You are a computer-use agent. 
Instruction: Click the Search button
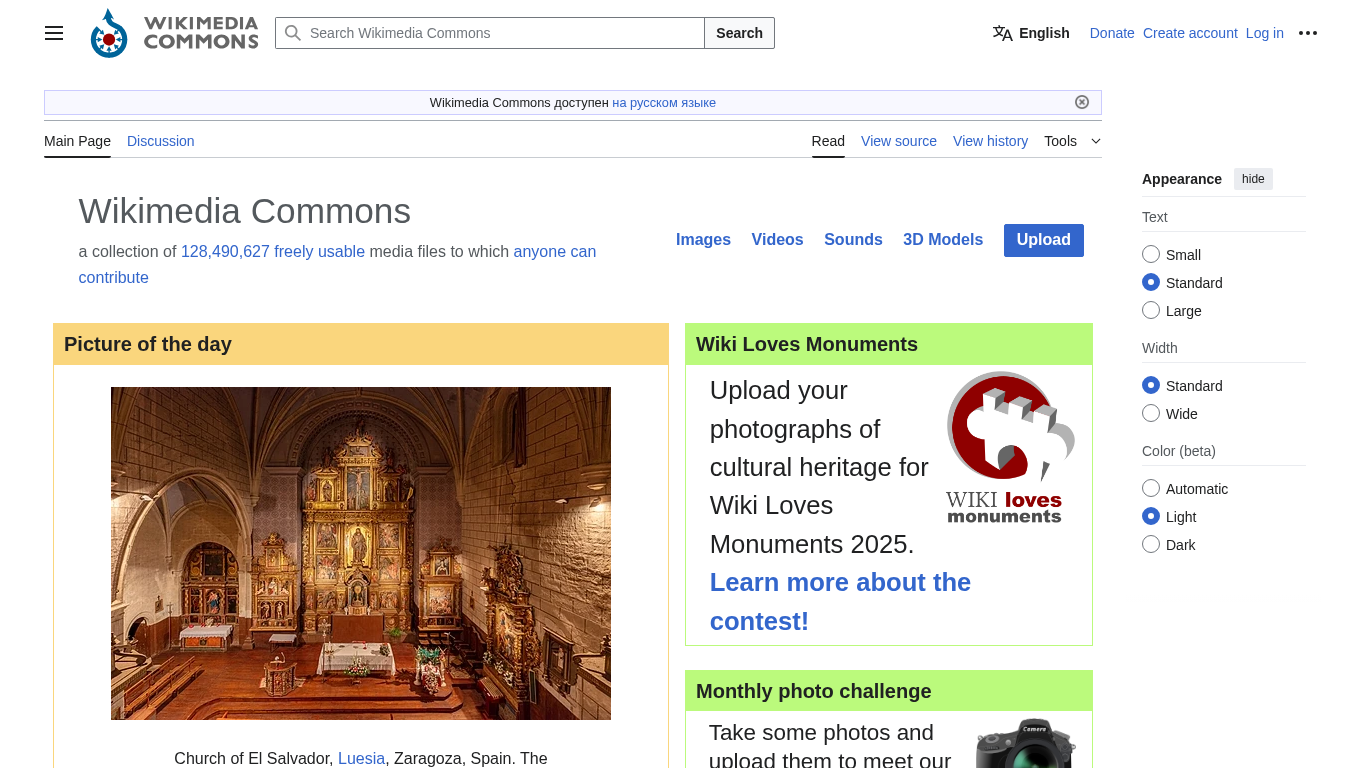coord(739,33)
